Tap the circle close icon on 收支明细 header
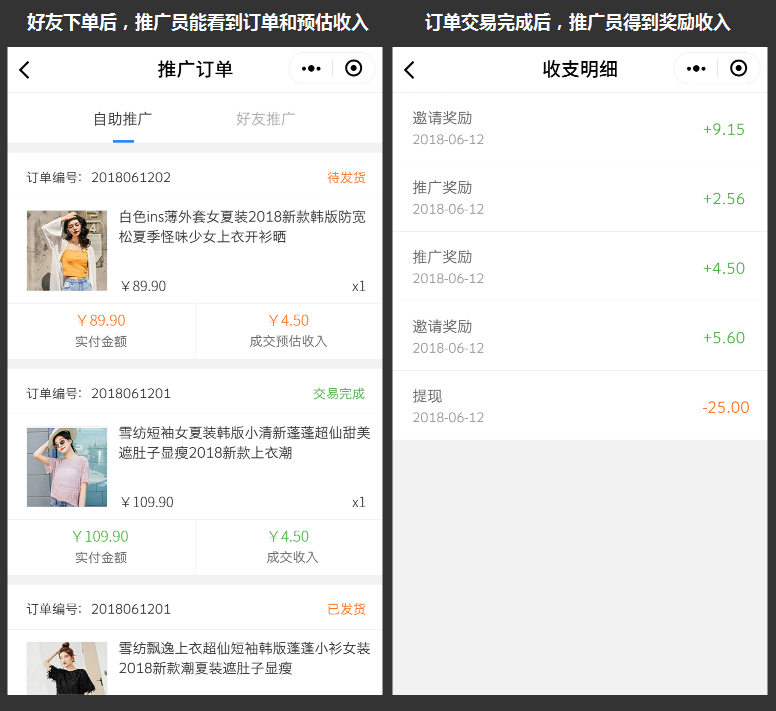This screenshot has width=776, height=711. tap(738, 69)
